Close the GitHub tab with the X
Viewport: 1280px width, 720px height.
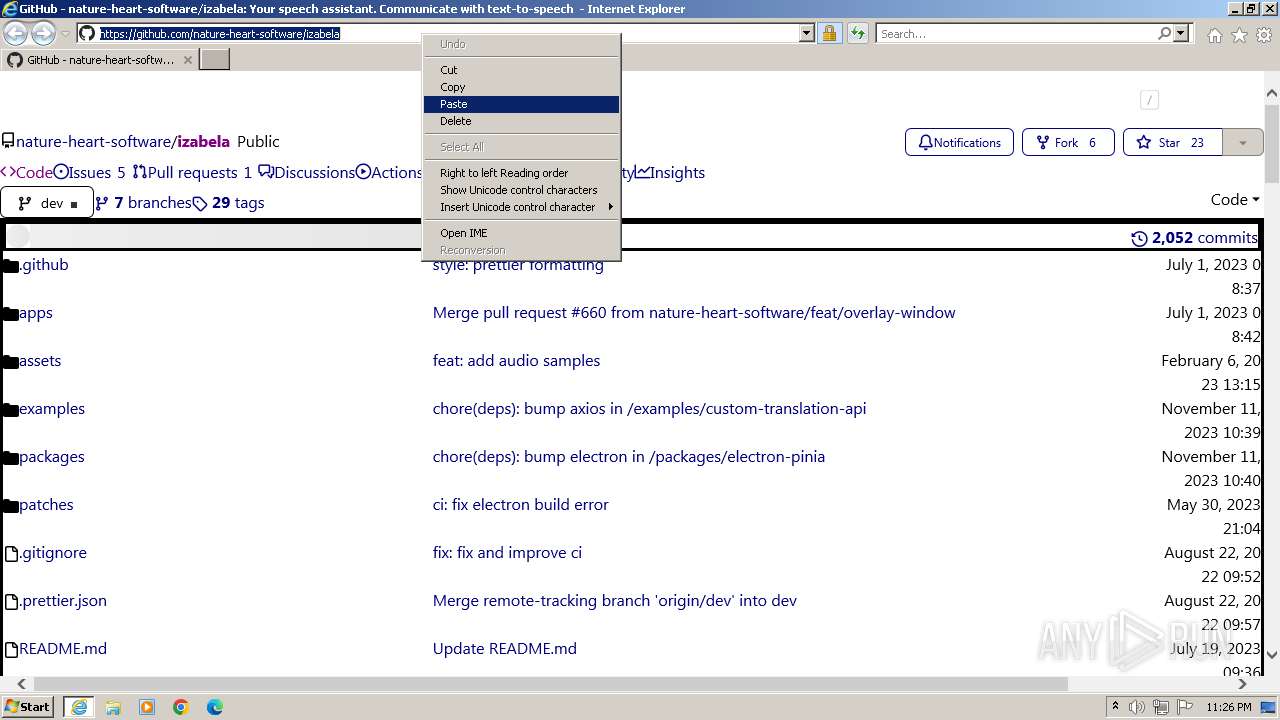(187, 60)
